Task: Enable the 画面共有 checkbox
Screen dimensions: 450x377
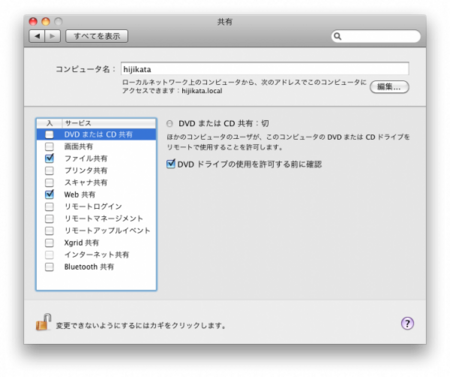Action: (x=49, y=146)
